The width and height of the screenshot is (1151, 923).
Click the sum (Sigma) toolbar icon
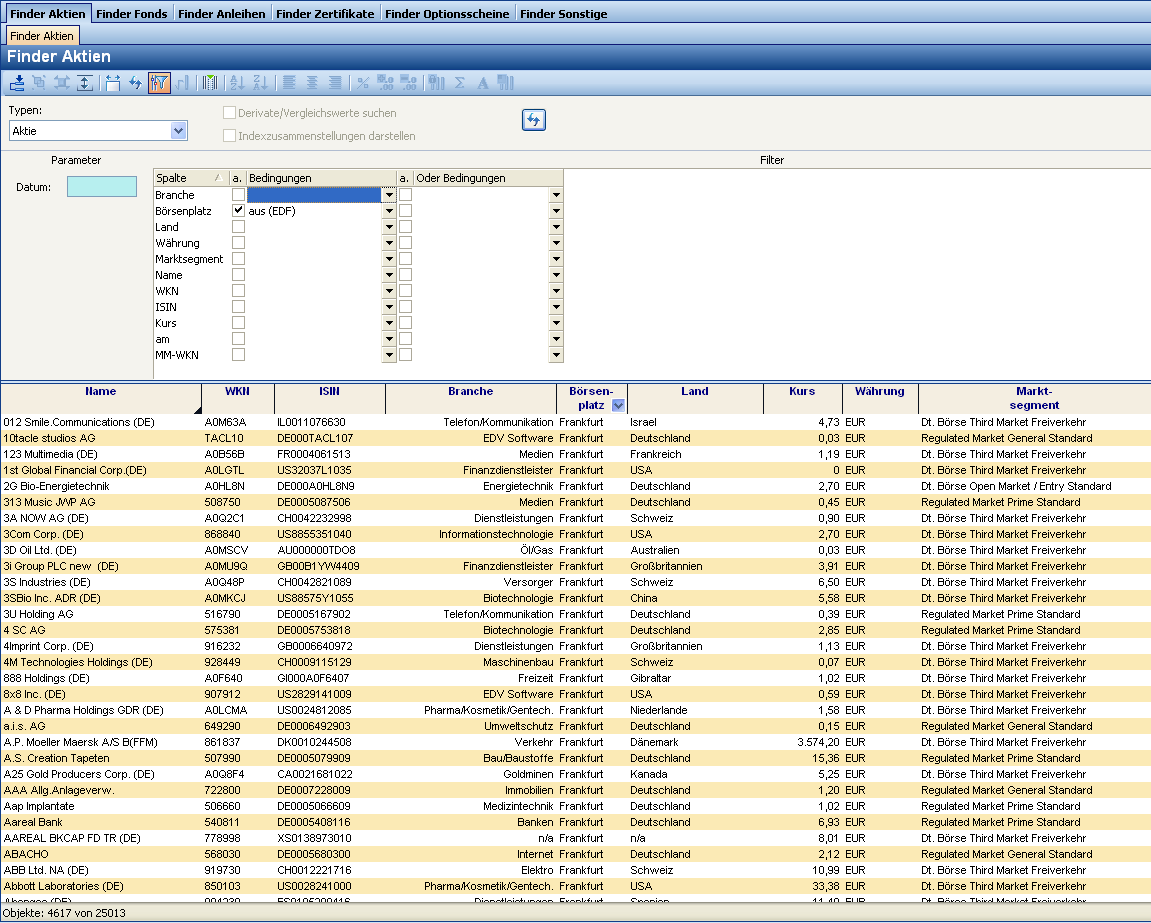pyautogui.click(x=460, y=83)
